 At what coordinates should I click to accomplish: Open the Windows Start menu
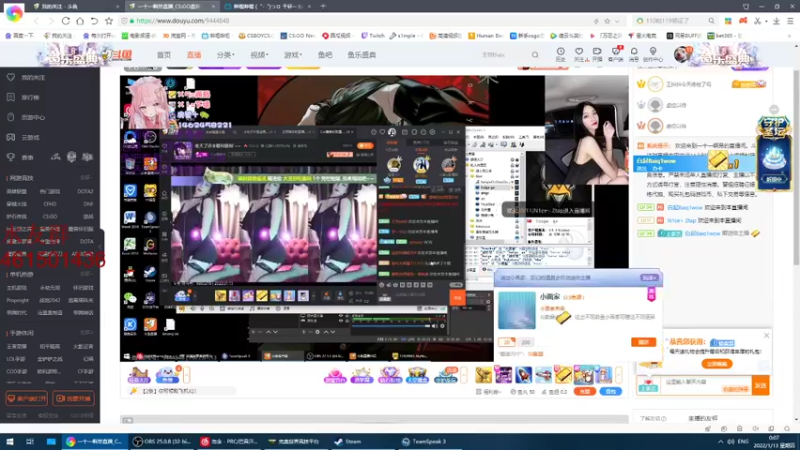coord(9,441)
